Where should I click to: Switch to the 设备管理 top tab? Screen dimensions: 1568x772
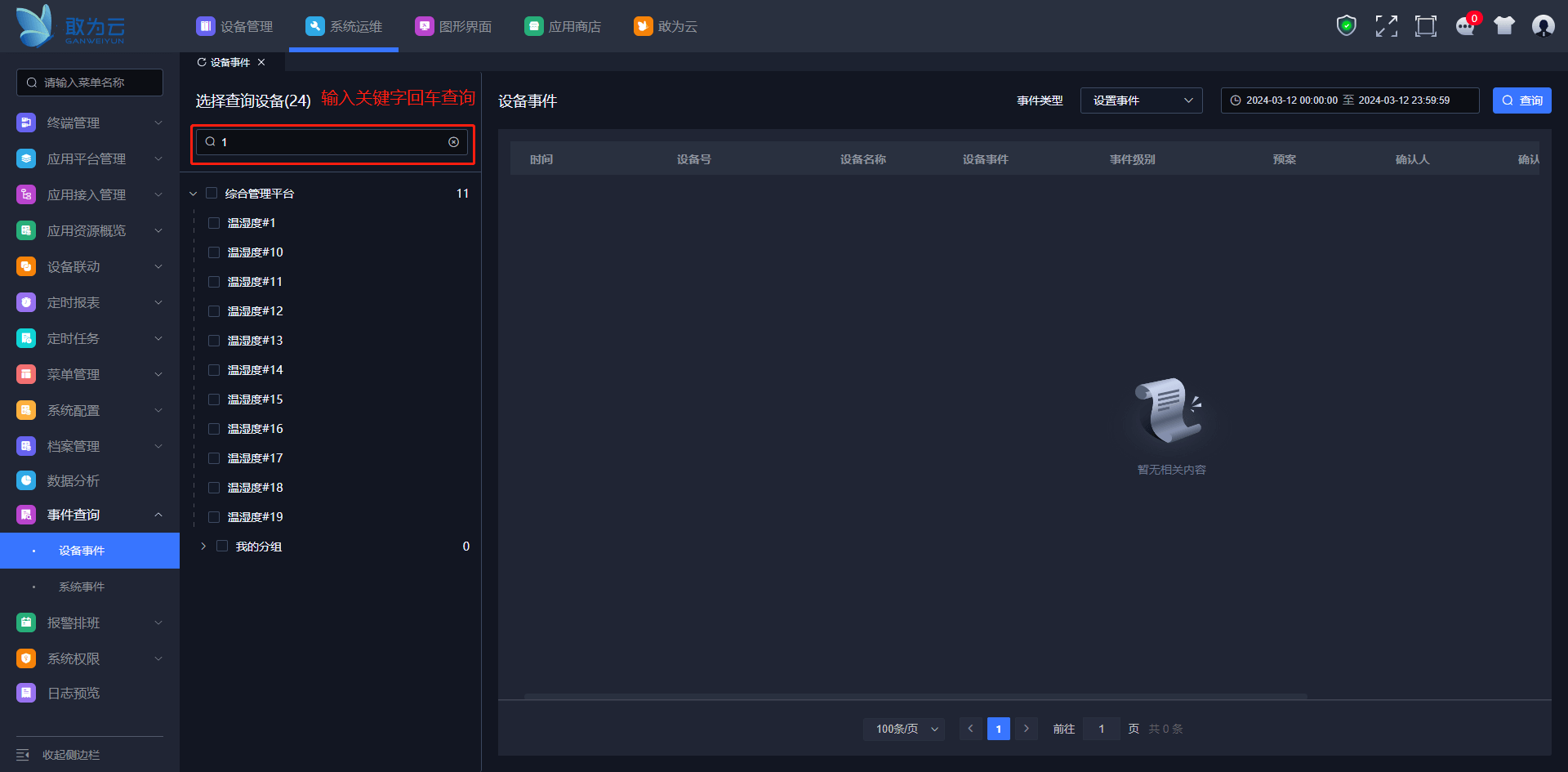pyautogui.click(x=234, y=26)
